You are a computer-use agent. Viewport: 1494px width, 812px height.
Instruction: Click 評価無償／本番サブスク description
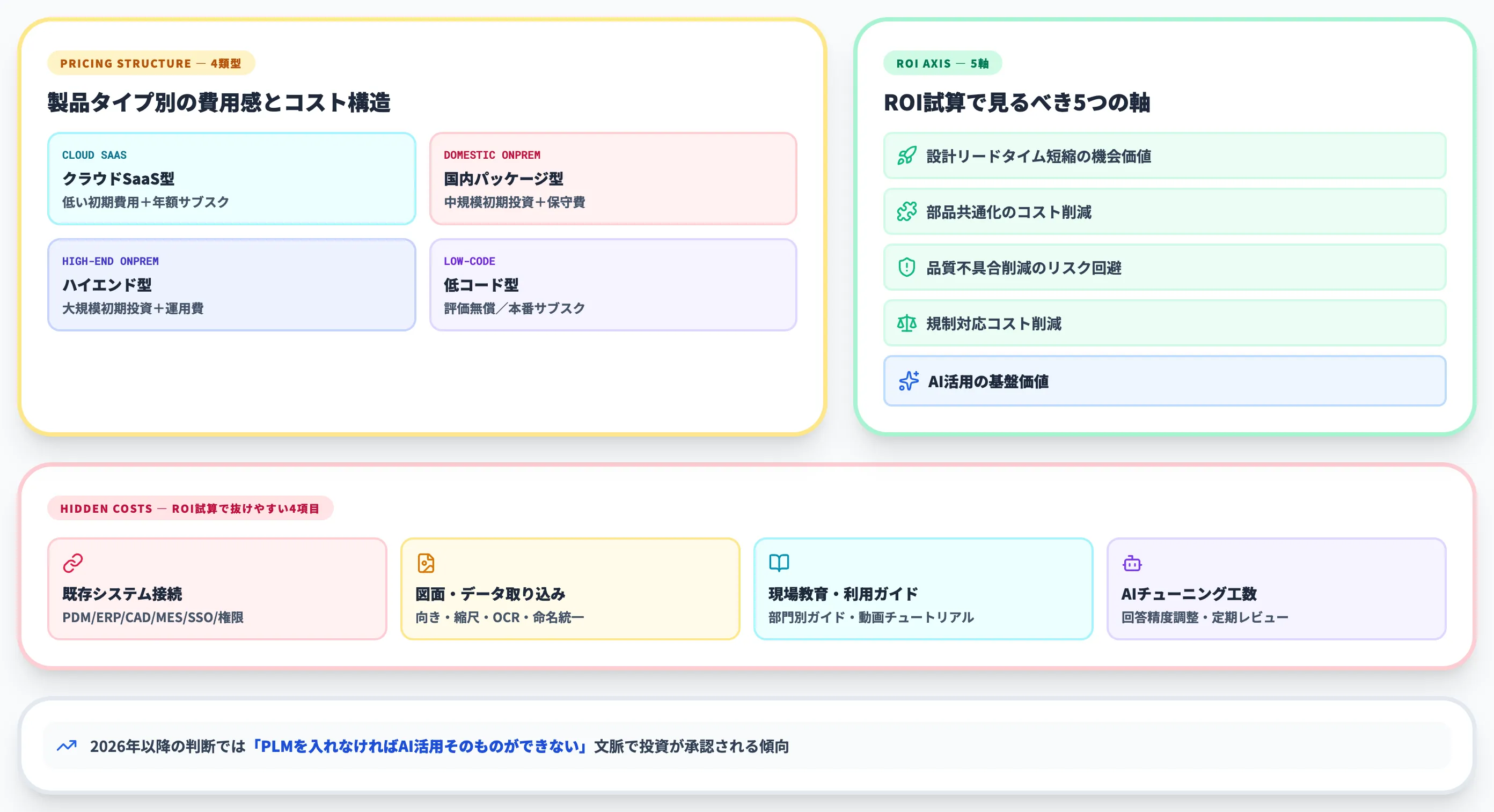(515, 308)
